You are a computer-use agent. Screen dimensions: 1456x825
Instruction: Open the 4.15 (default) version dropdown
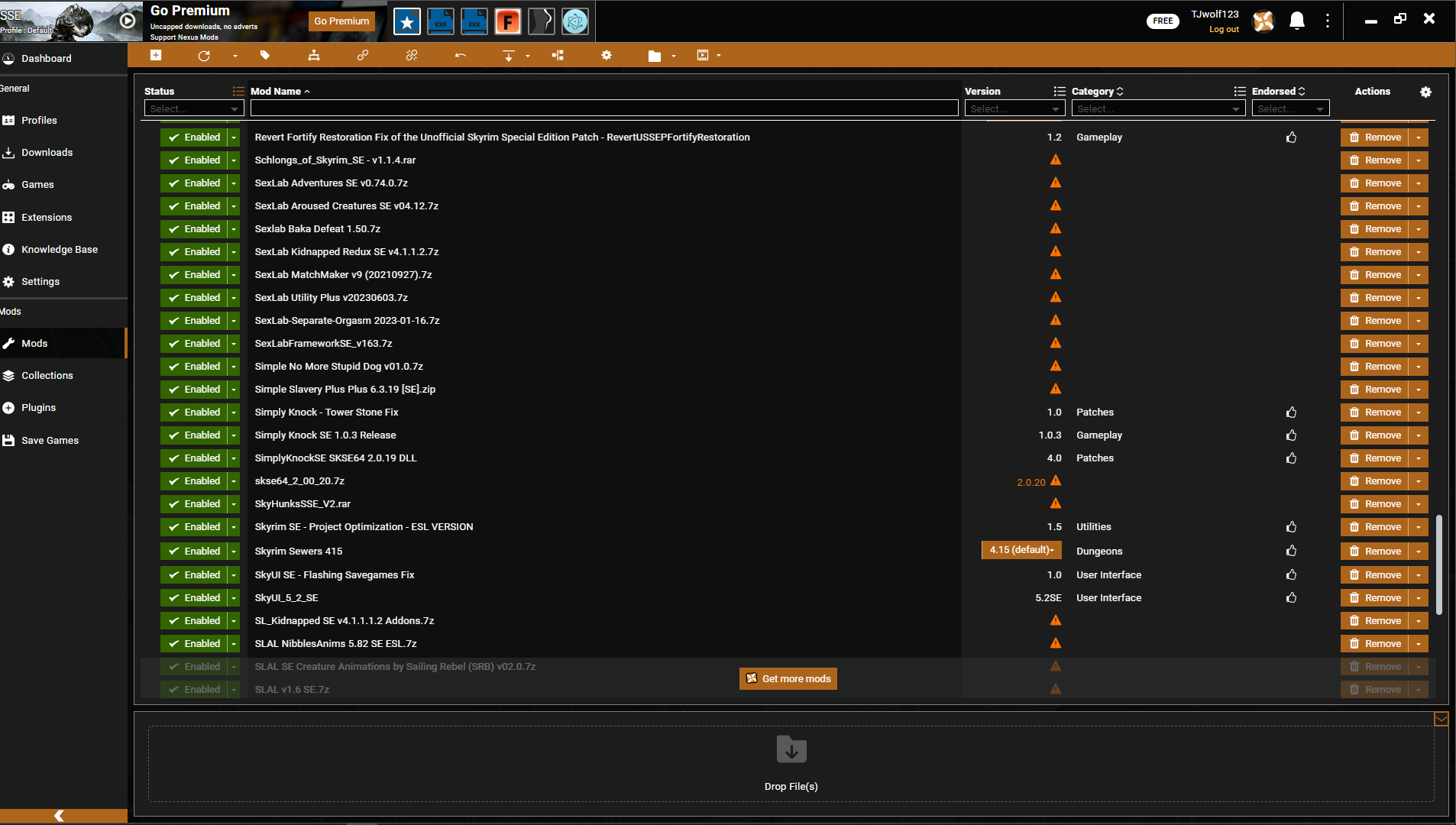[1021, 550]
